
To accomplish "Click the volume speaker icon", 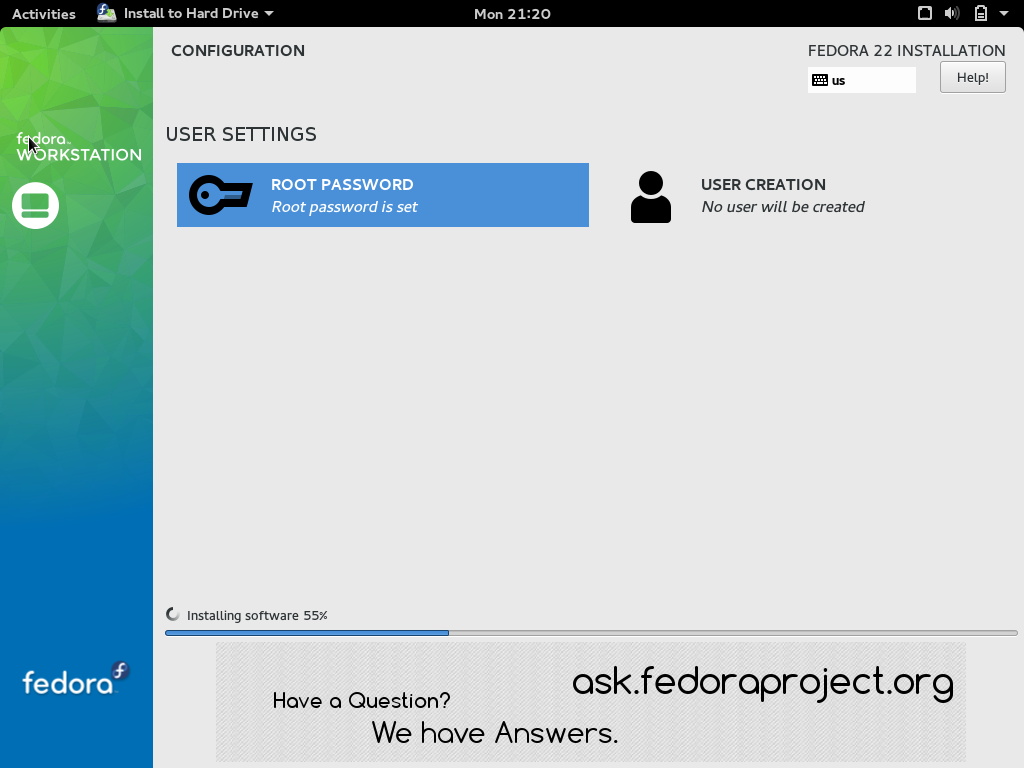I will 952,13.
